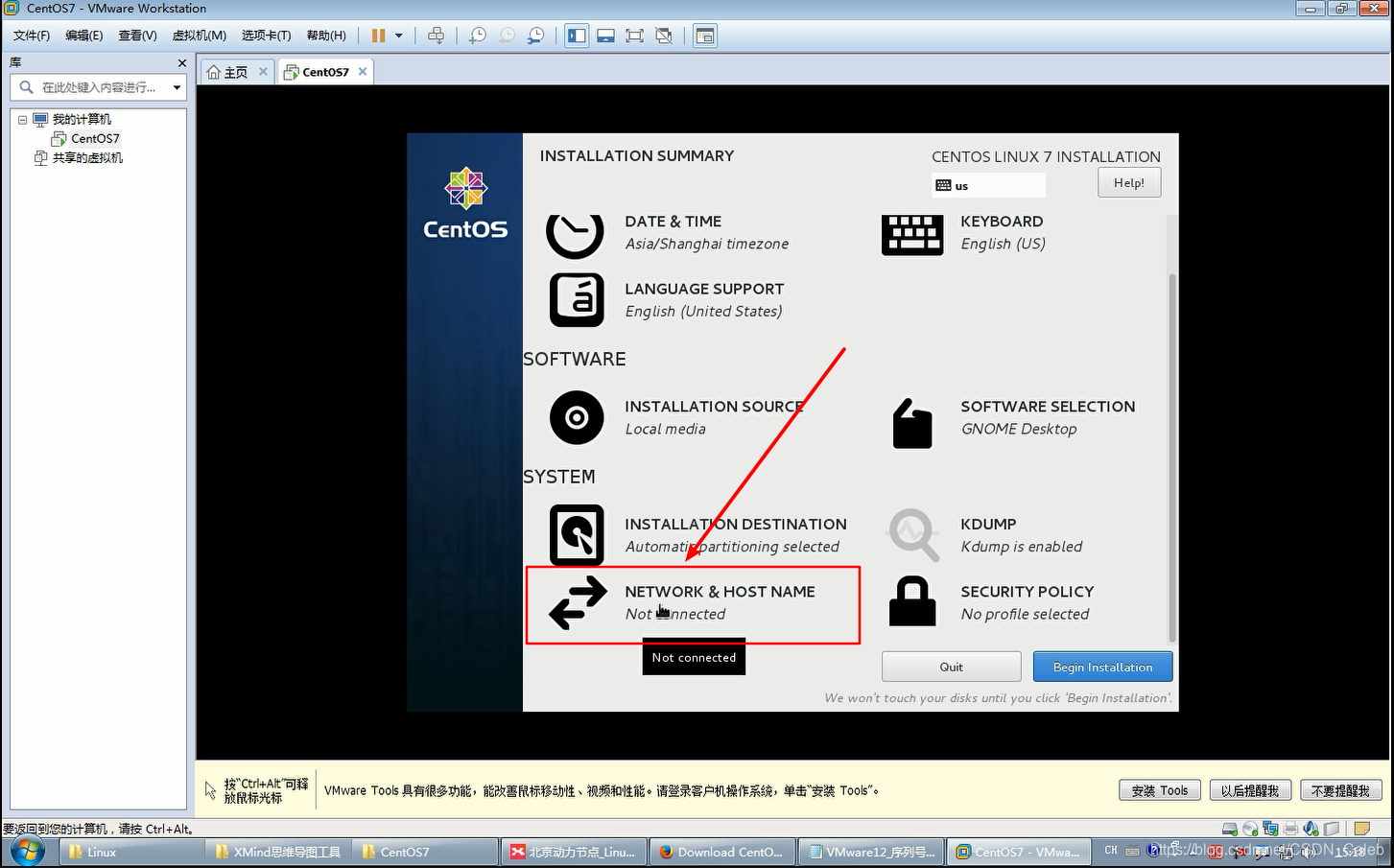This screenshot has width=1394, height=868.
Task: Open the snapshot manager toolbar icon
Action: coord(536,35)
